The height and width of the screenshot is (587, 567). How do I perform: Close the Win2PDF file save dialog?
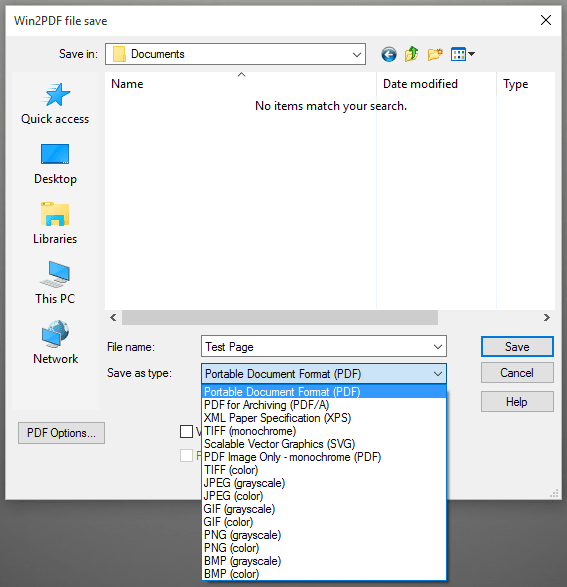click(546, 20)
